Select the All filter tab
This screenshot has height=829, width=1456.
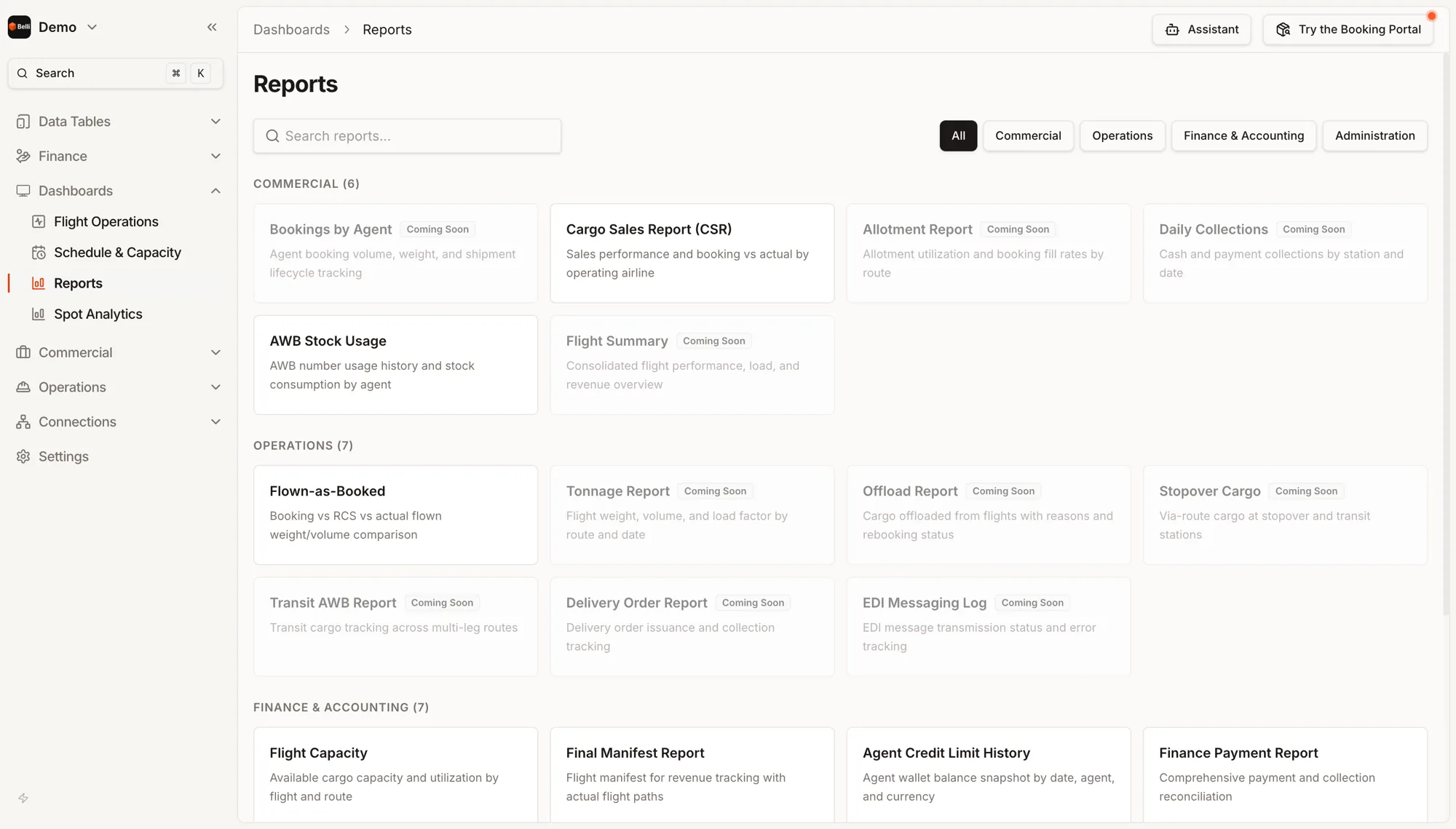click(958, 136)
